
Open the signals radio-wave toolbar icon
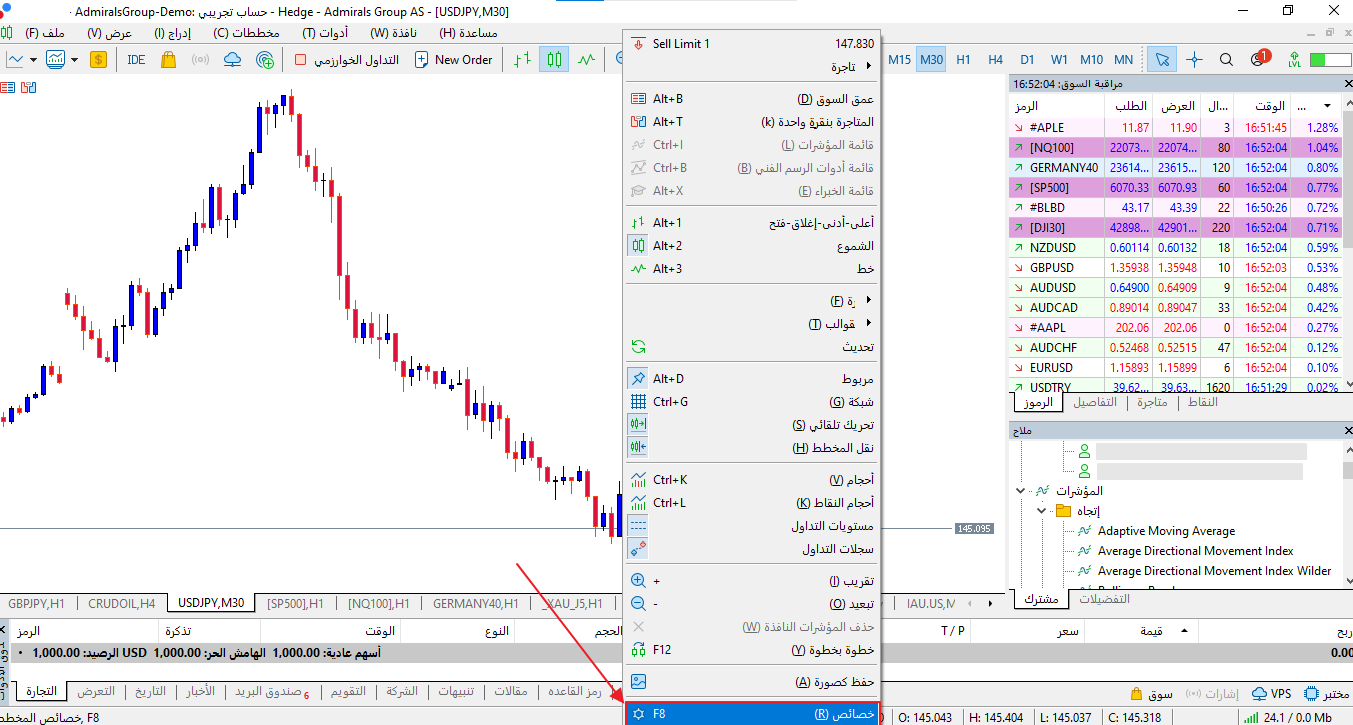(x=200, y=60)
